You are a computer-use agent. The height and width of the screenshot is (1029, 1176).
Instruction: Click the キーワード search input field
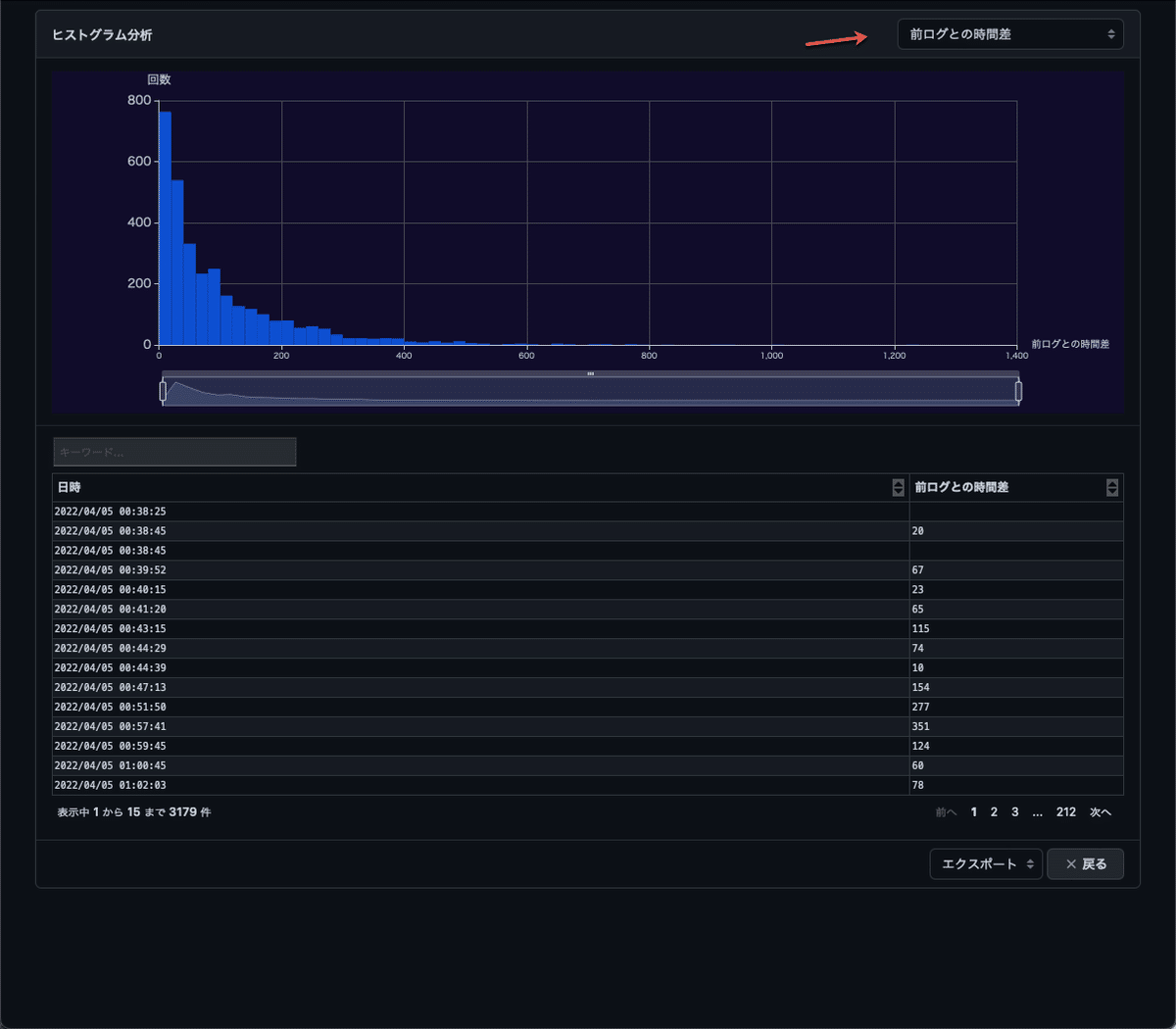(174, 452)
